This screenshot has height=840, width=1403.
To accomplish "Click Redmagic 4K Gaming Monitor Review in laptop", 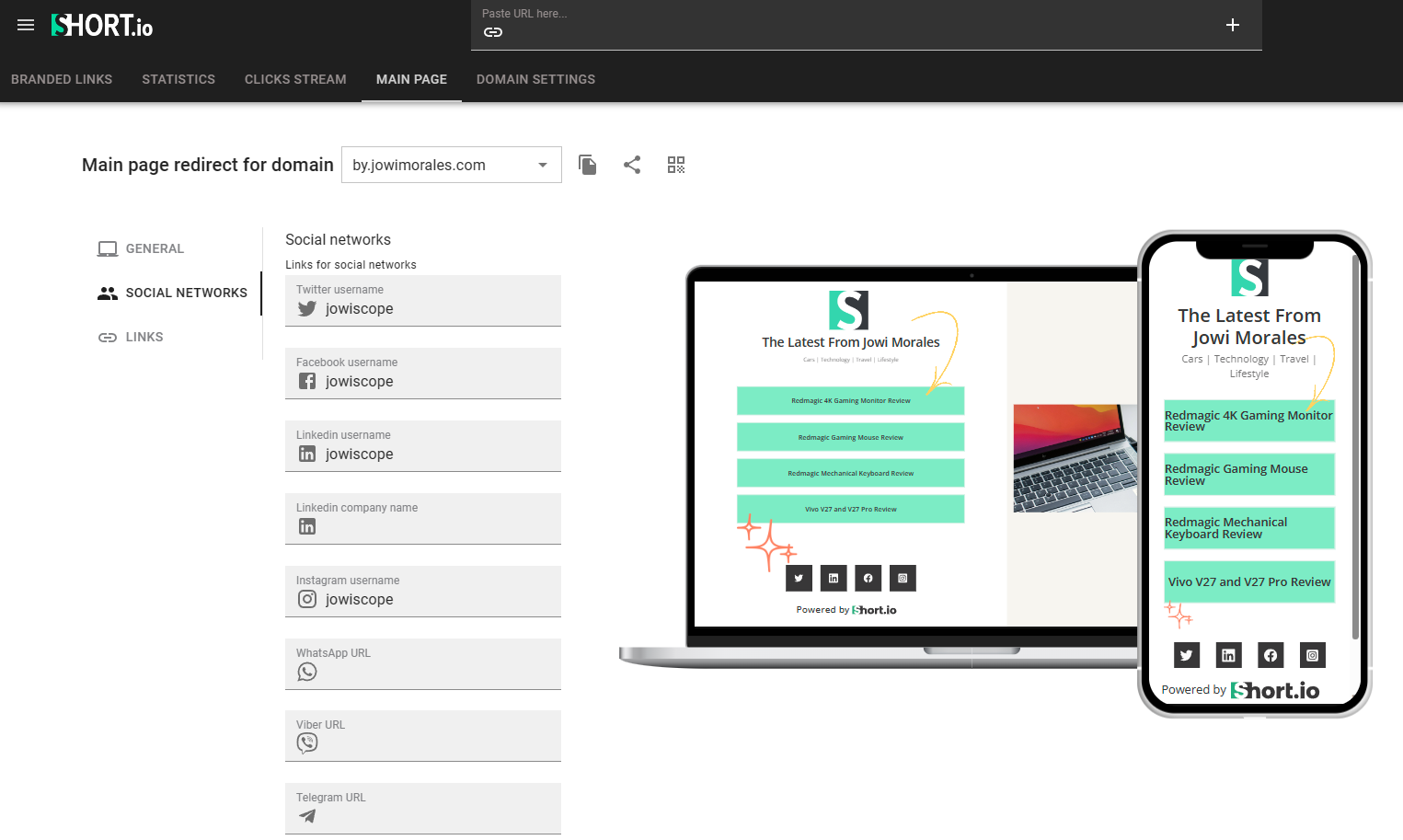I will [x=850, y=400].
